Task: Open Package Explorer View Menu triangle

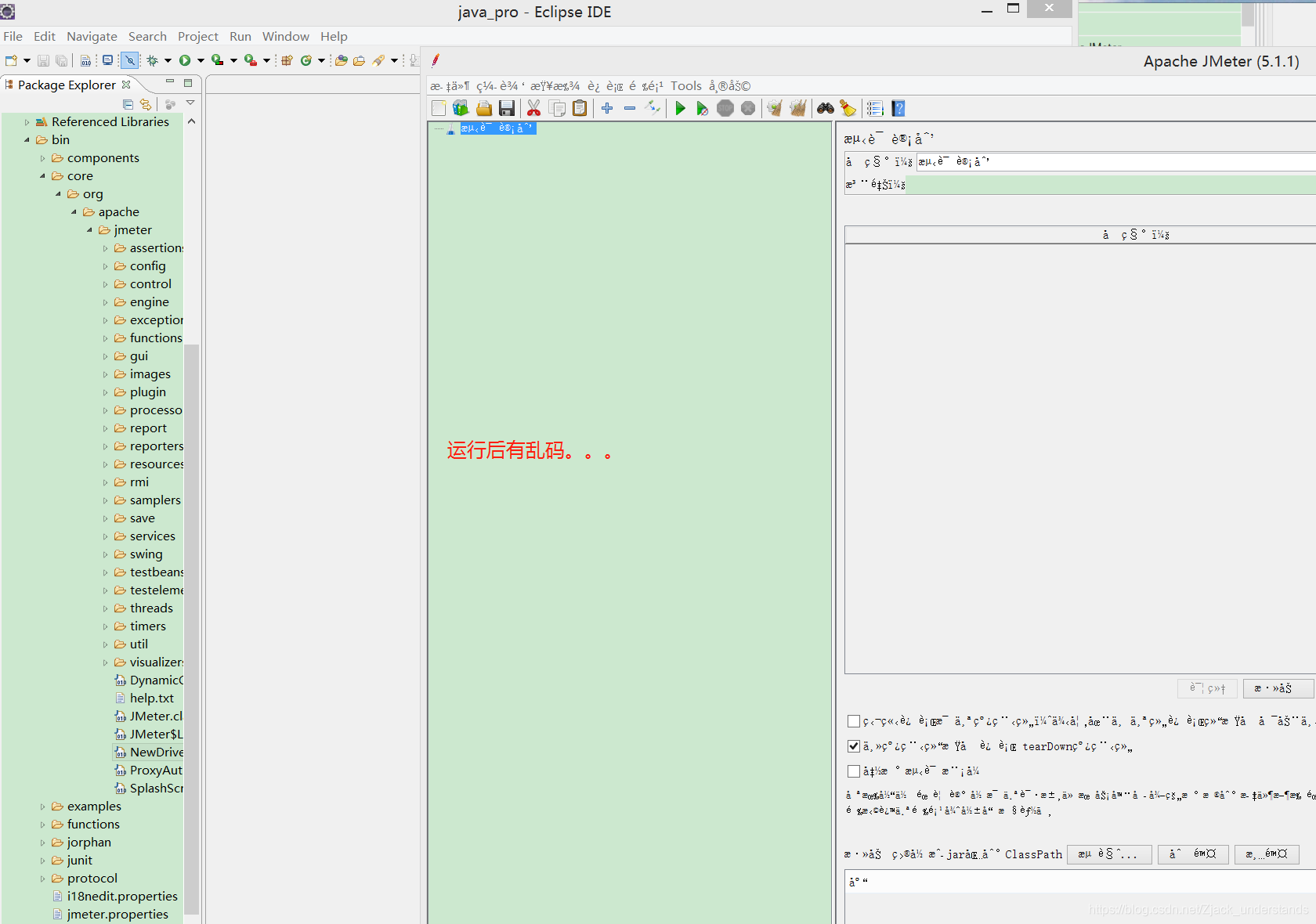Action: pos(190,103)
